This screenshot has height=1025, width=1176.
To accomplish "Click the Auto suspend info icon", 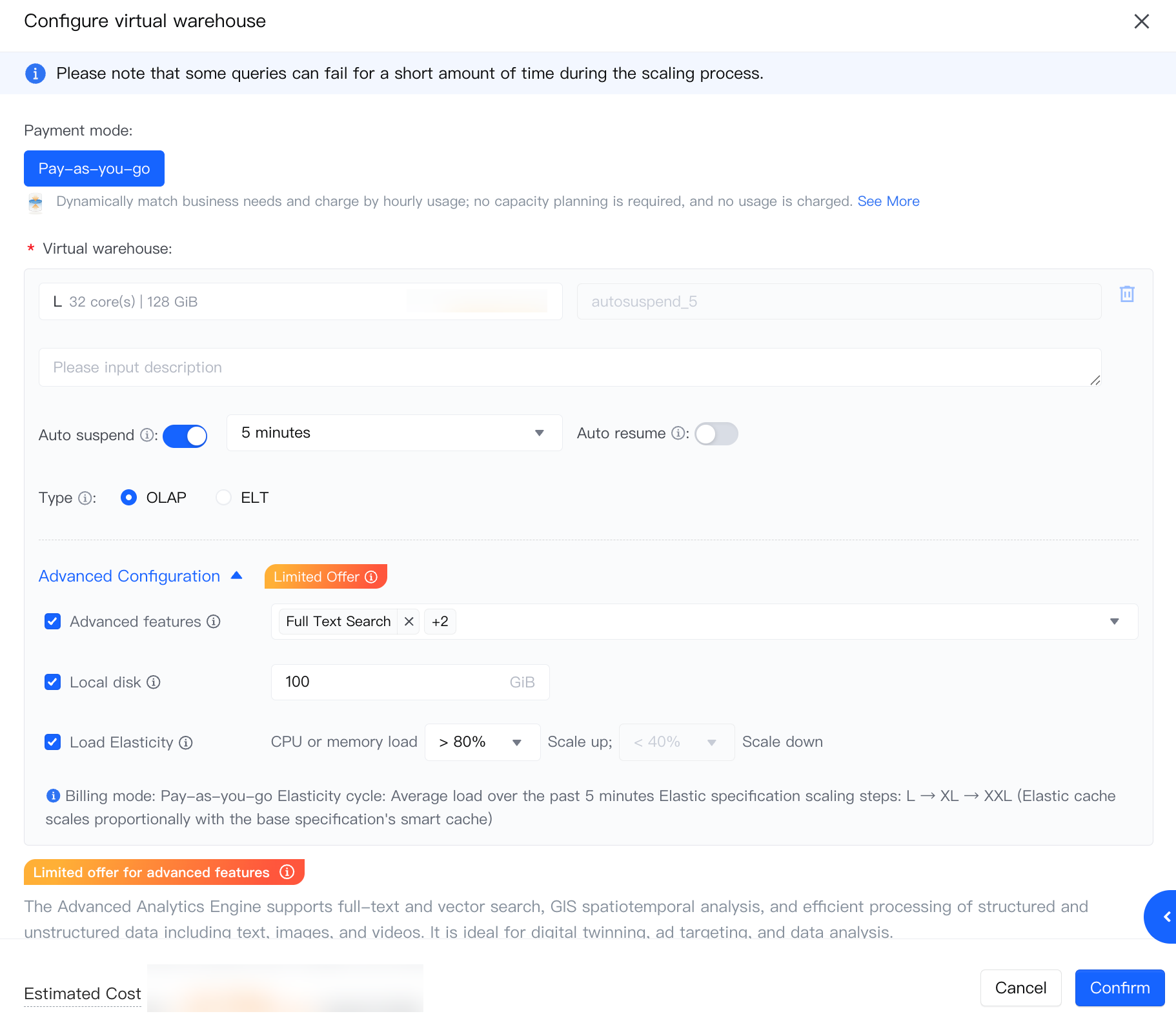I will coord(147,435).
